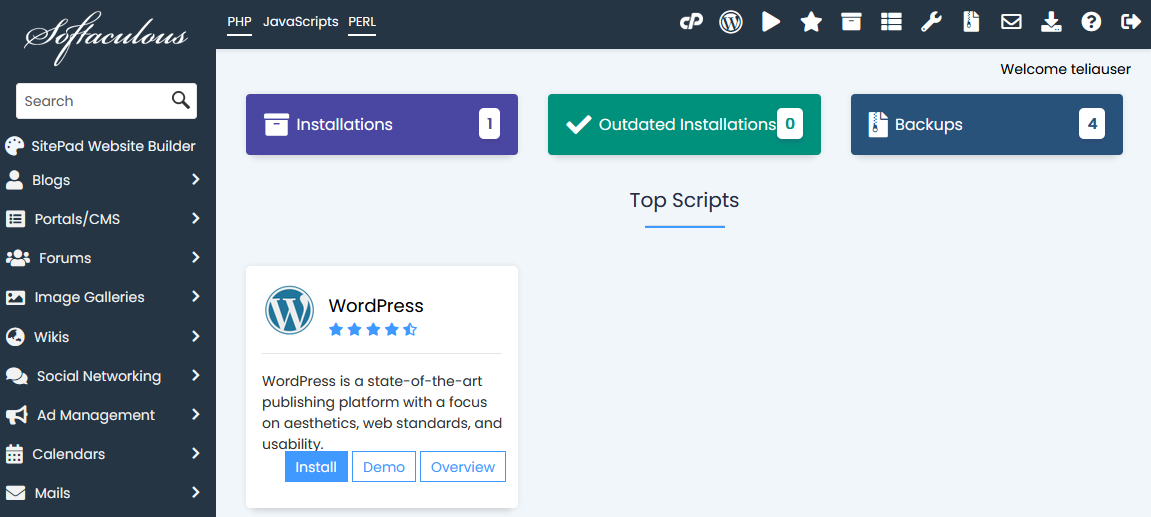This screenshot has width=1151, height=517.
Task: Open the Outdated Installations panel
Action: 684,124
